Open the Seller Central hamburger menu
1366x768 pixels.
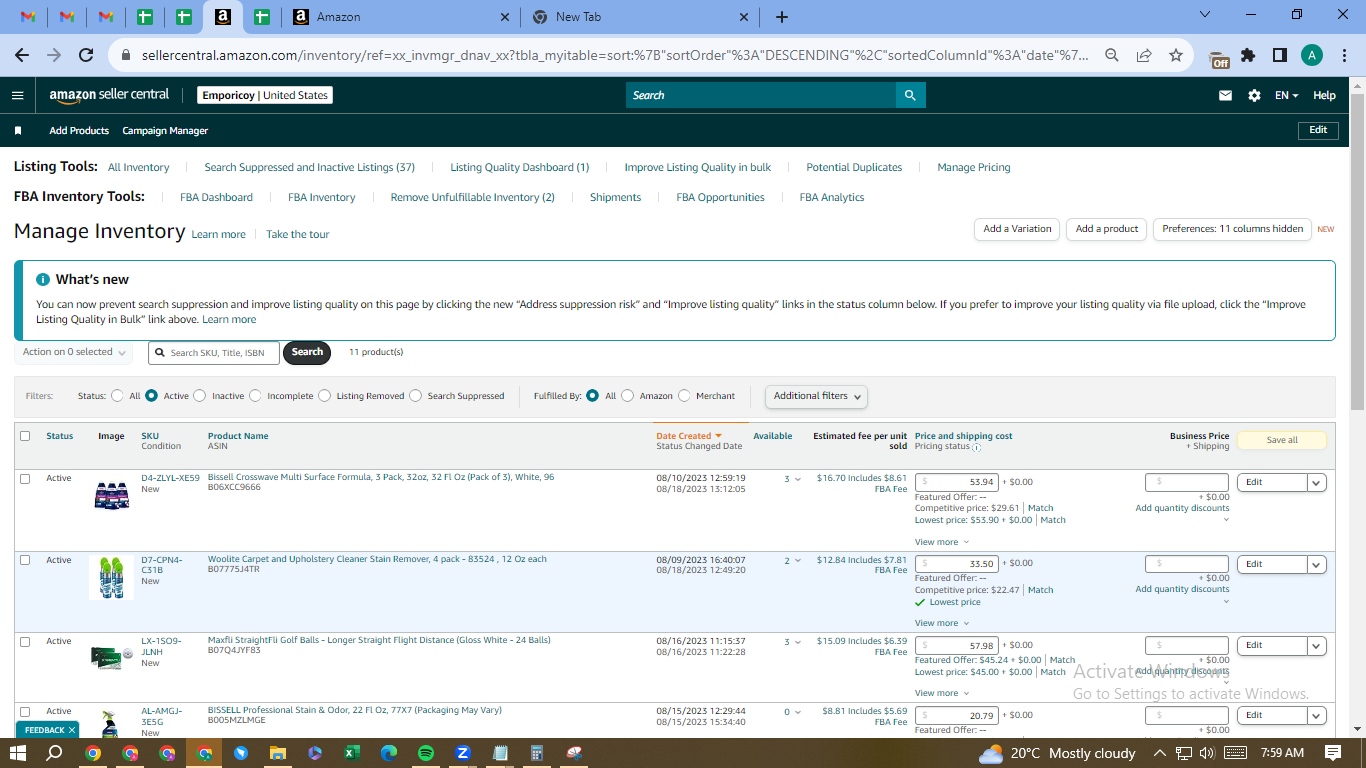[x=17, y=95]
